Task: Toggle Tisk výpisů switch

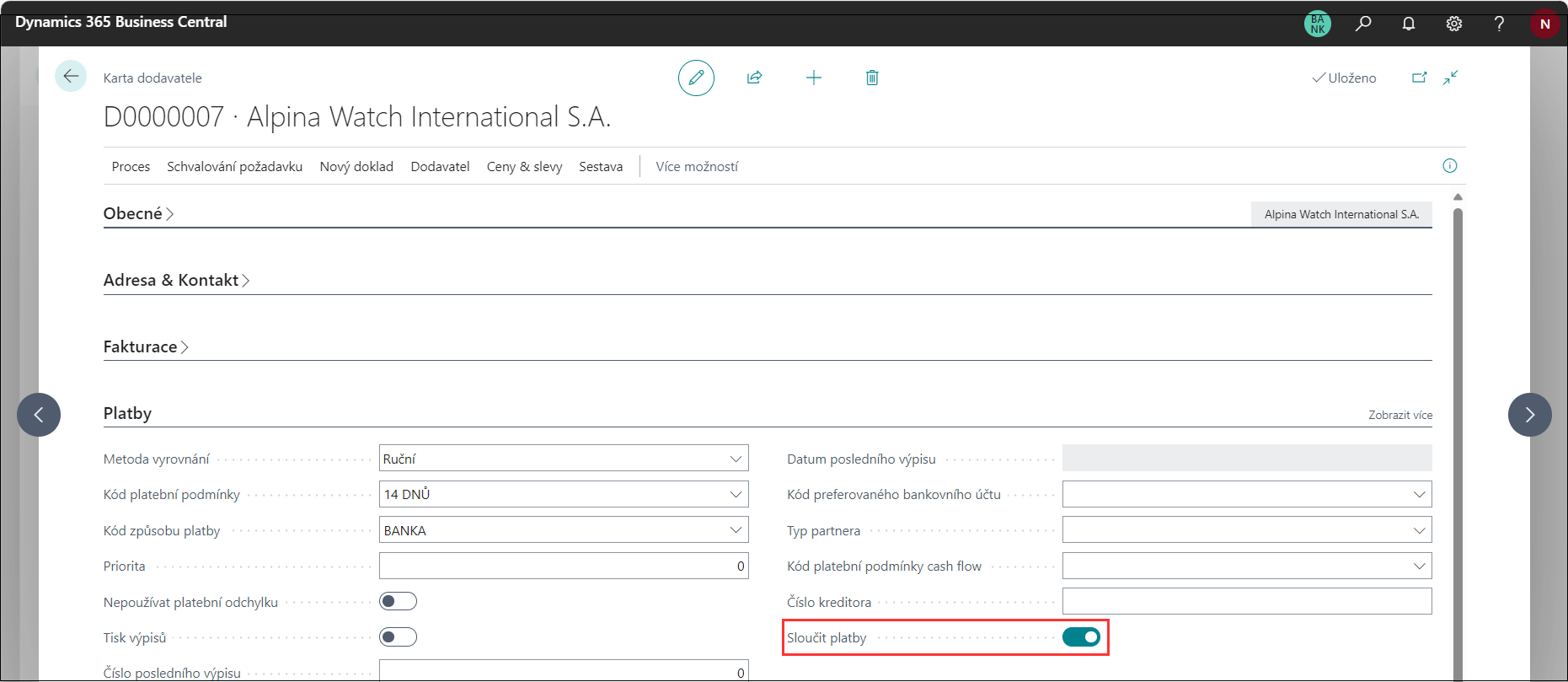Action: (x=398, y=636)
